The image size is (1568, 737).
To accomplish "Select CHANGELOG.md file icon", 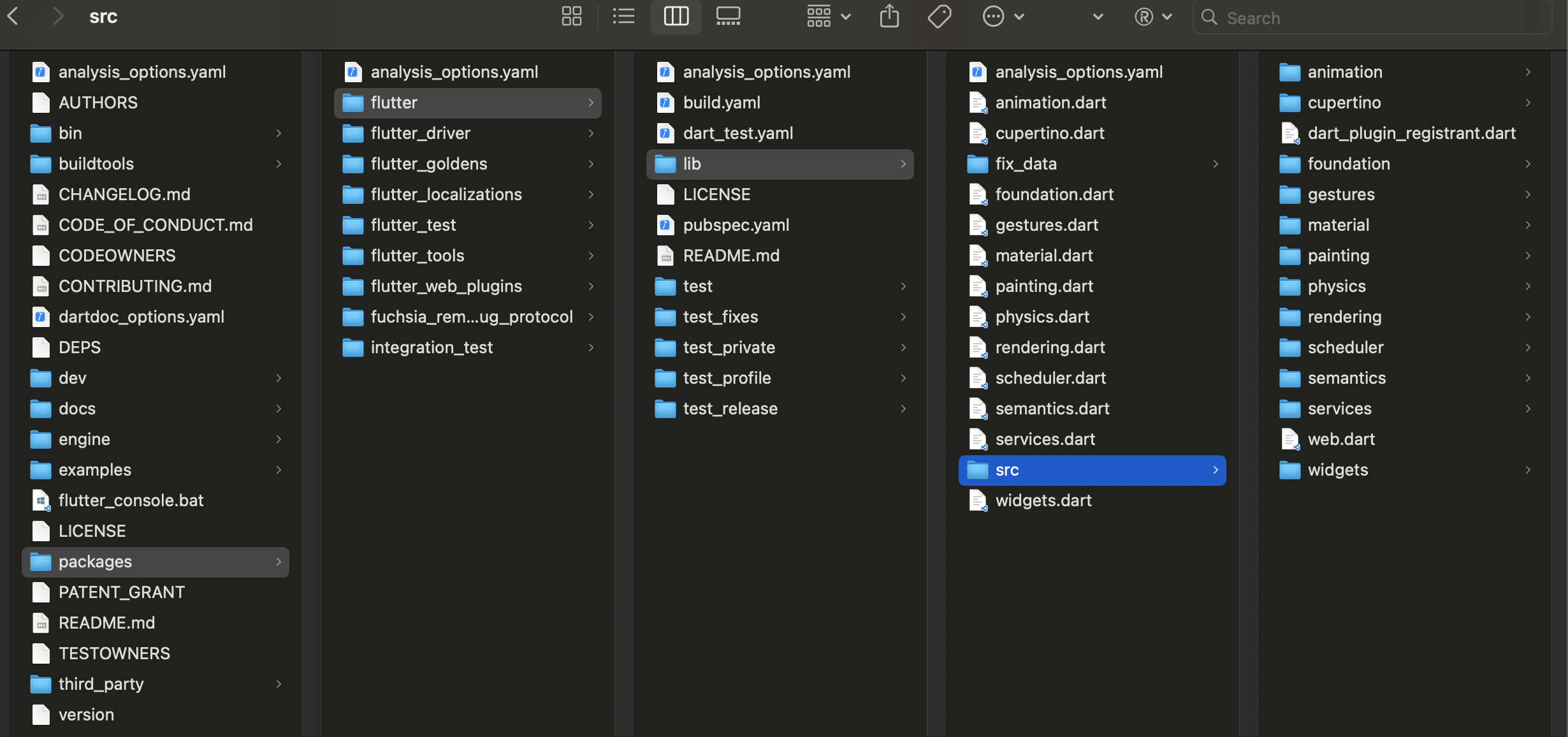I will (41, 194).
